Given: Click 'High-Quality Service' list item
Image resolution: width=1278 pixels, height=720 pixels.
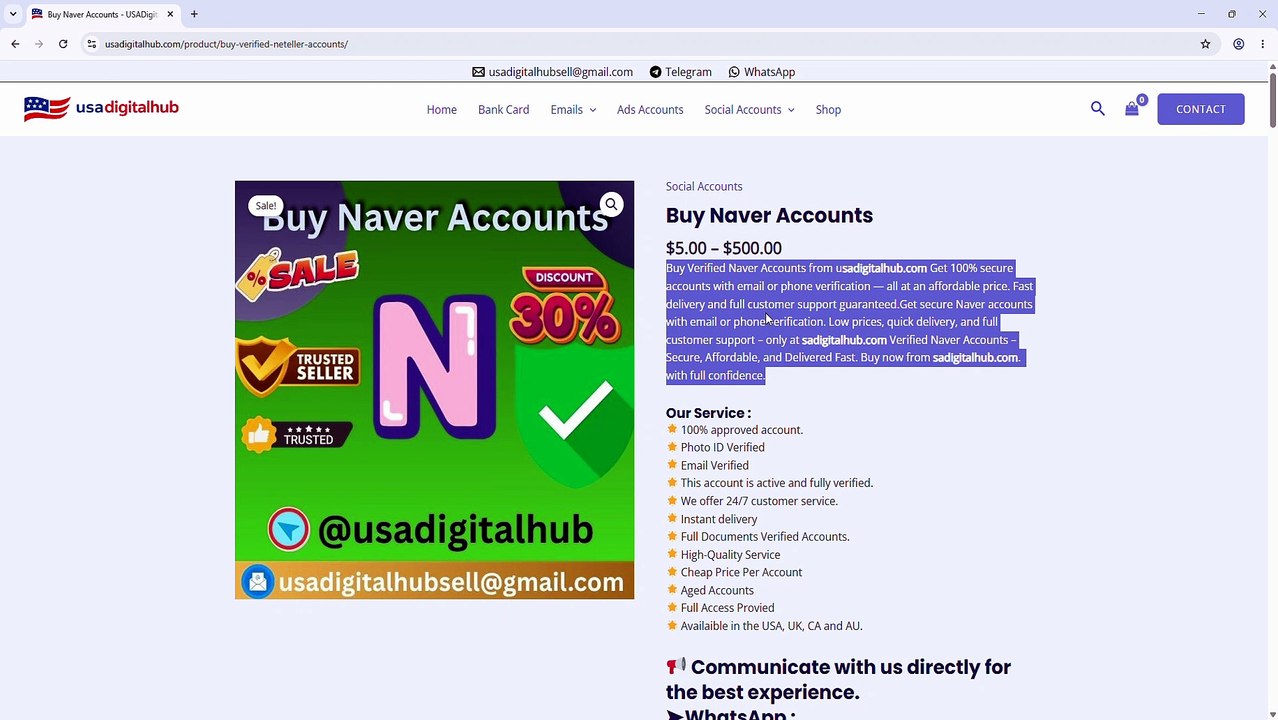Looking at the screenshot, I should (730, 555).
